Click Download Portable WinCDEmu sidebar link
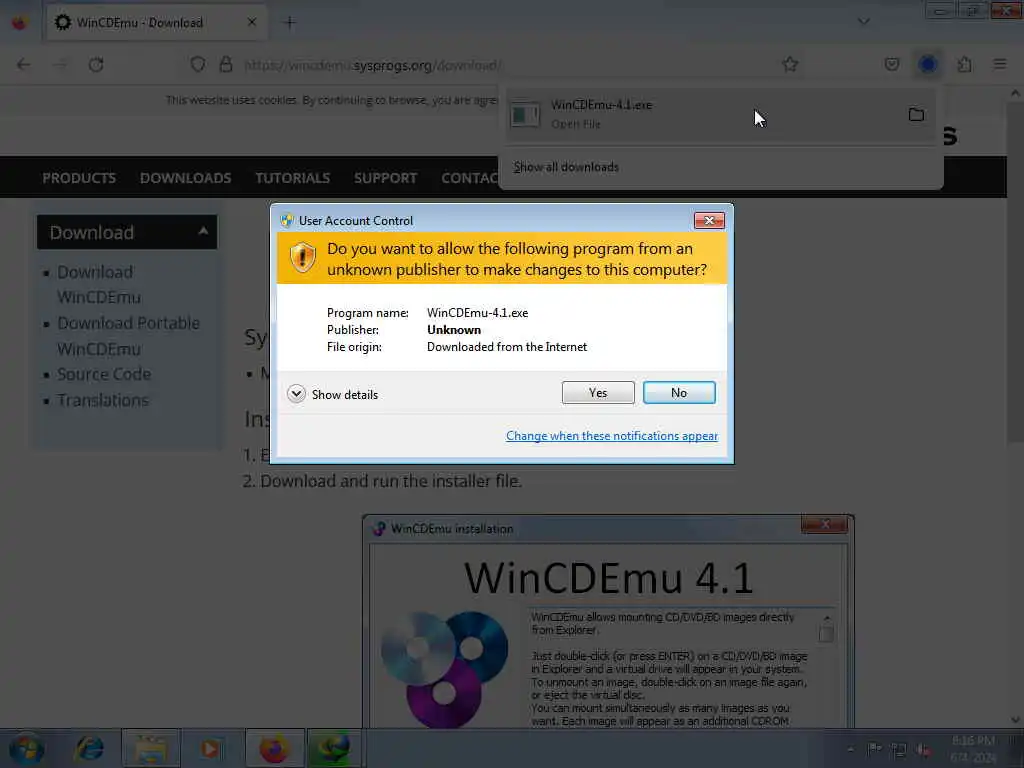This screenshot has width=1024, height=768. coord(129,336)
